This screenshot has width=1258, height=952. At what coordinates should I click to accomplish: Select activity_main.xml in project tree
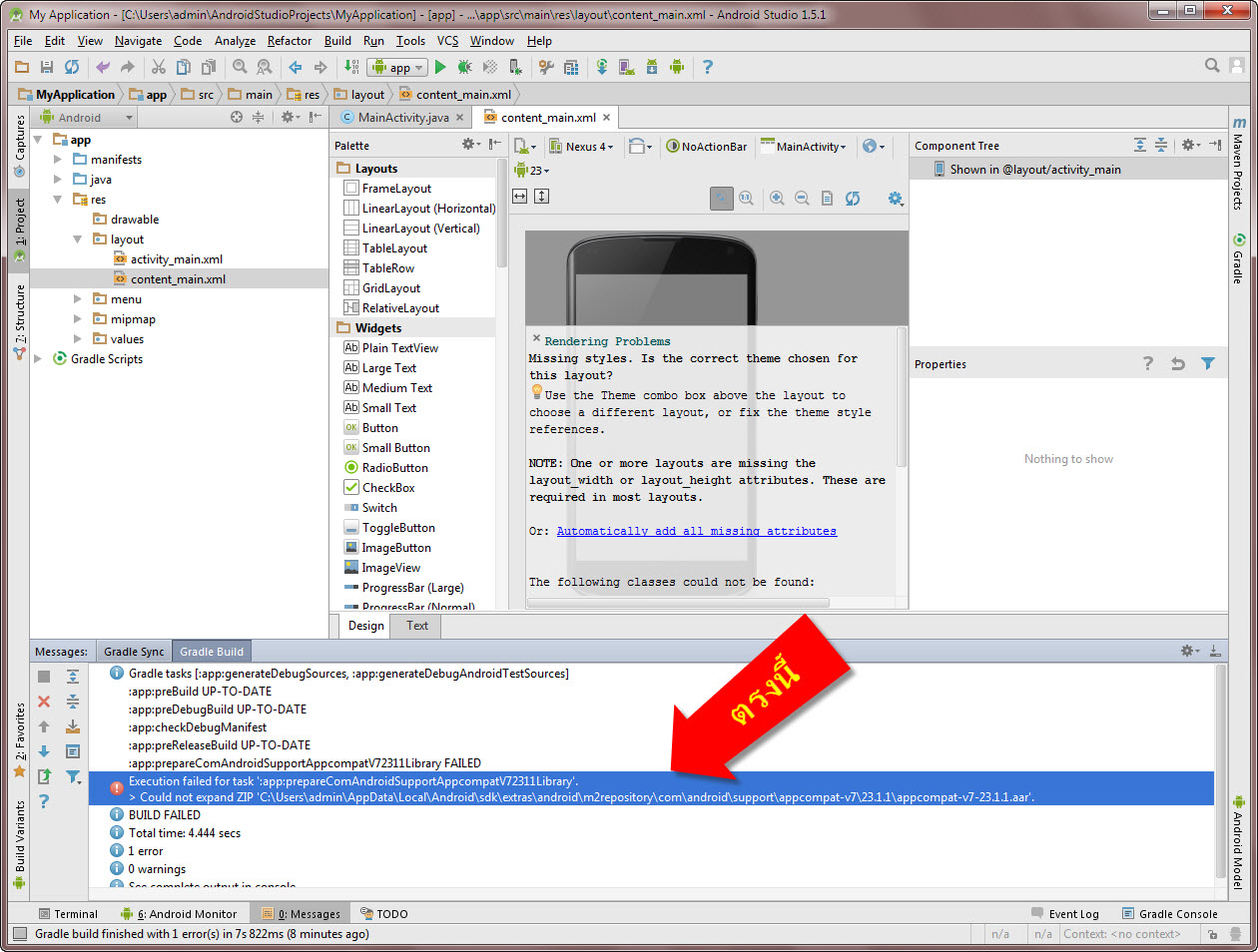(178, 259)
